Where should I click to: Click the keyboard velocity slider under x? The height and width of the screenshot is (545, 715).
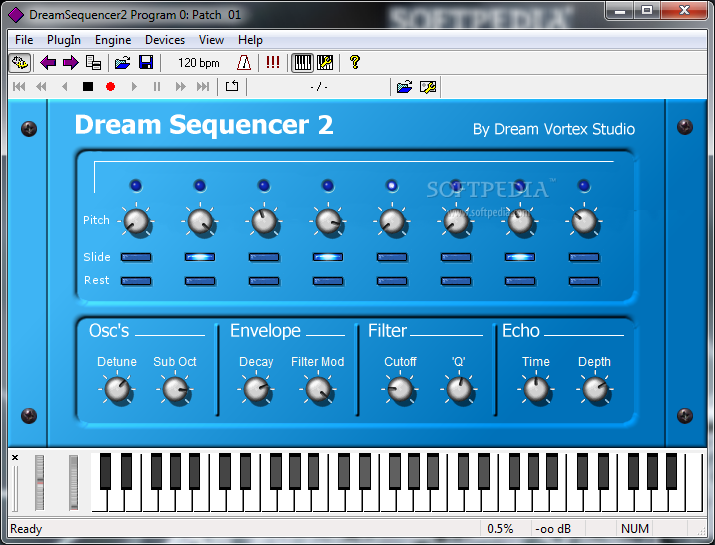pos(15,488)
